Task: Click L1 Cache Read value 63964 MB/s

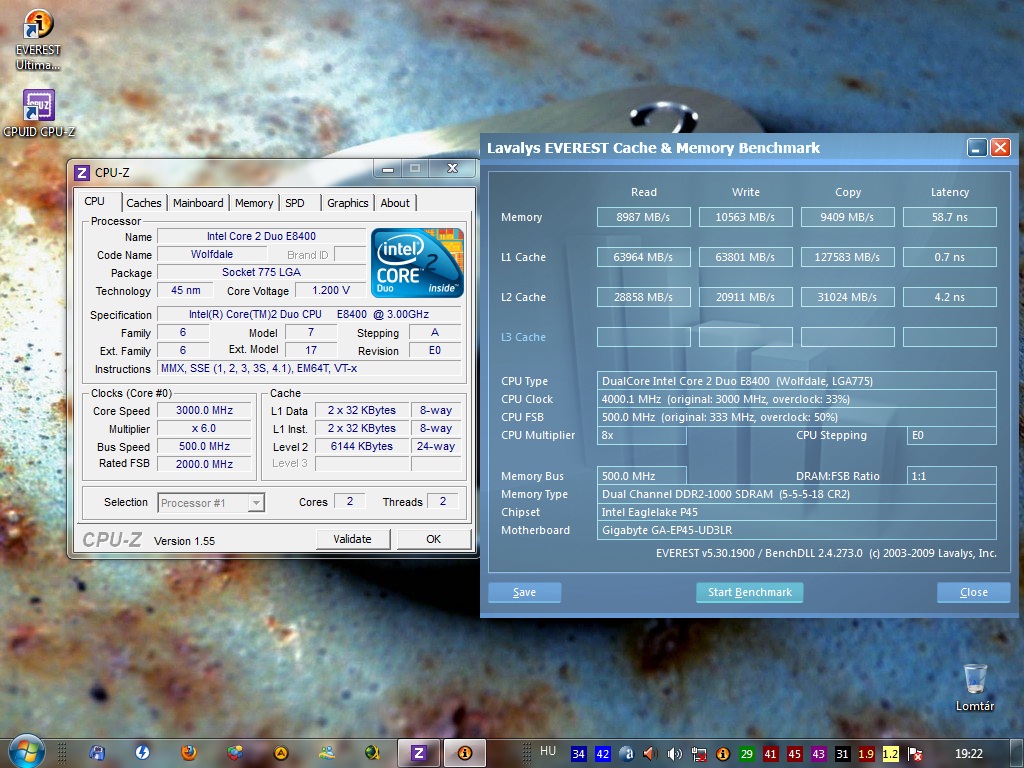Action: pos(643,257)
